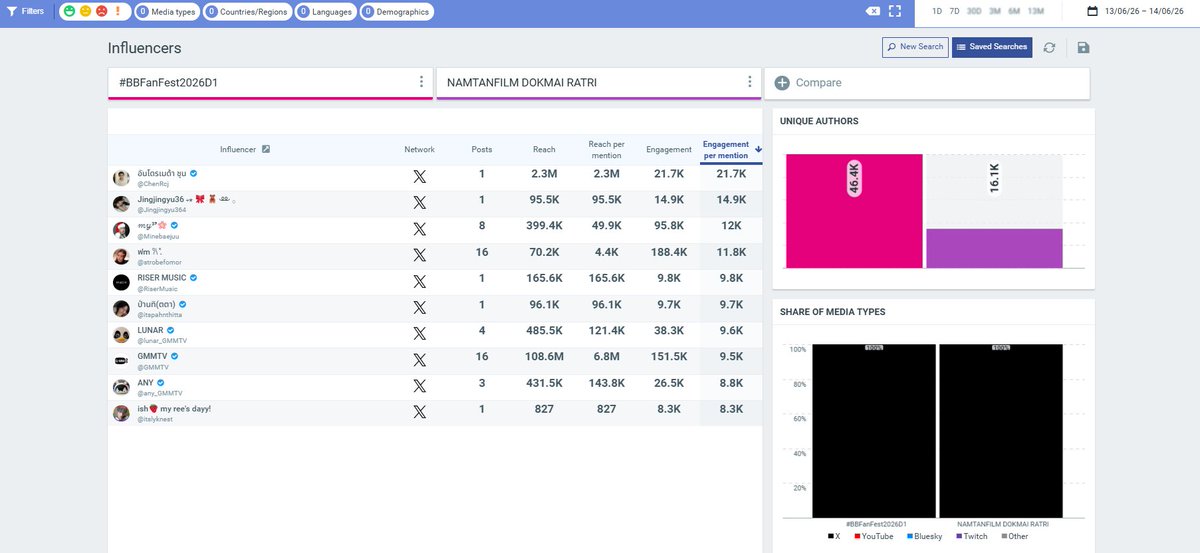The image size is (1200, 553).
Task: Filter by negative red face sentiment
Action: click(x=101, y=12)
